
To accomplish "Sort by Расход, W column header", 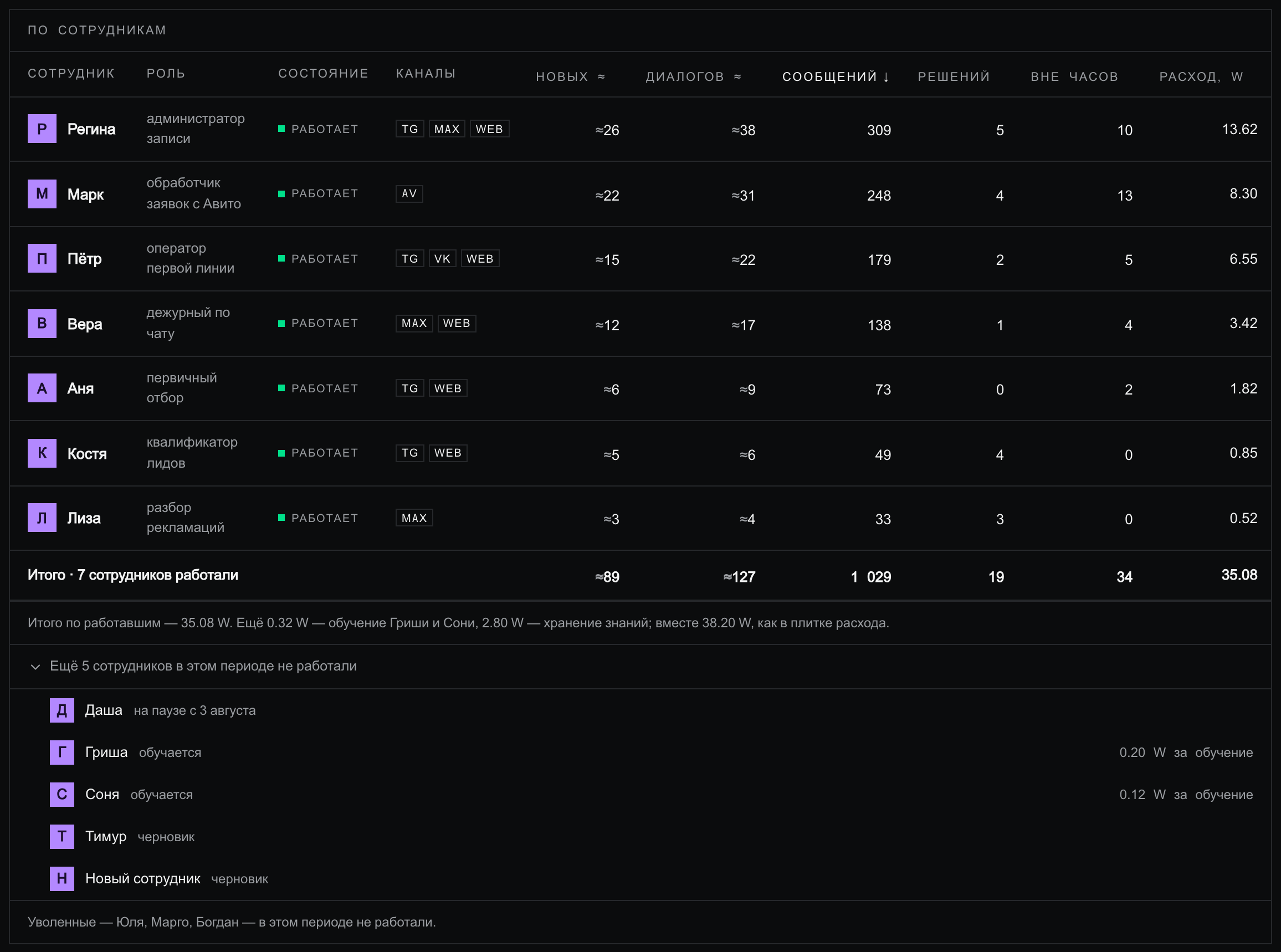I will click(1201, 76).
